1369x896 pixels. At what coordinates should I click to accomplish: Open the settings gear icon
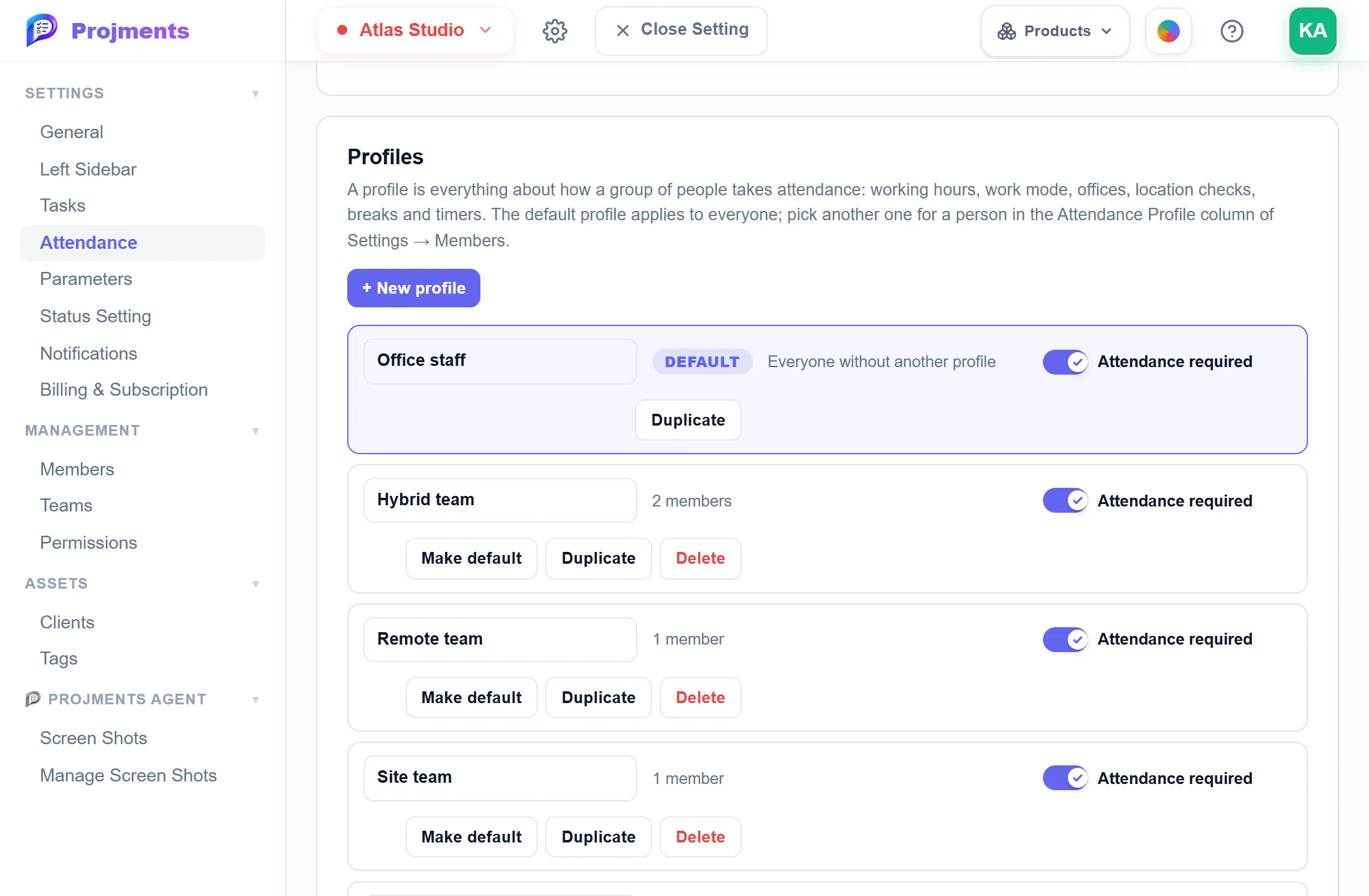pyautogui.click(x=554, y=30)
